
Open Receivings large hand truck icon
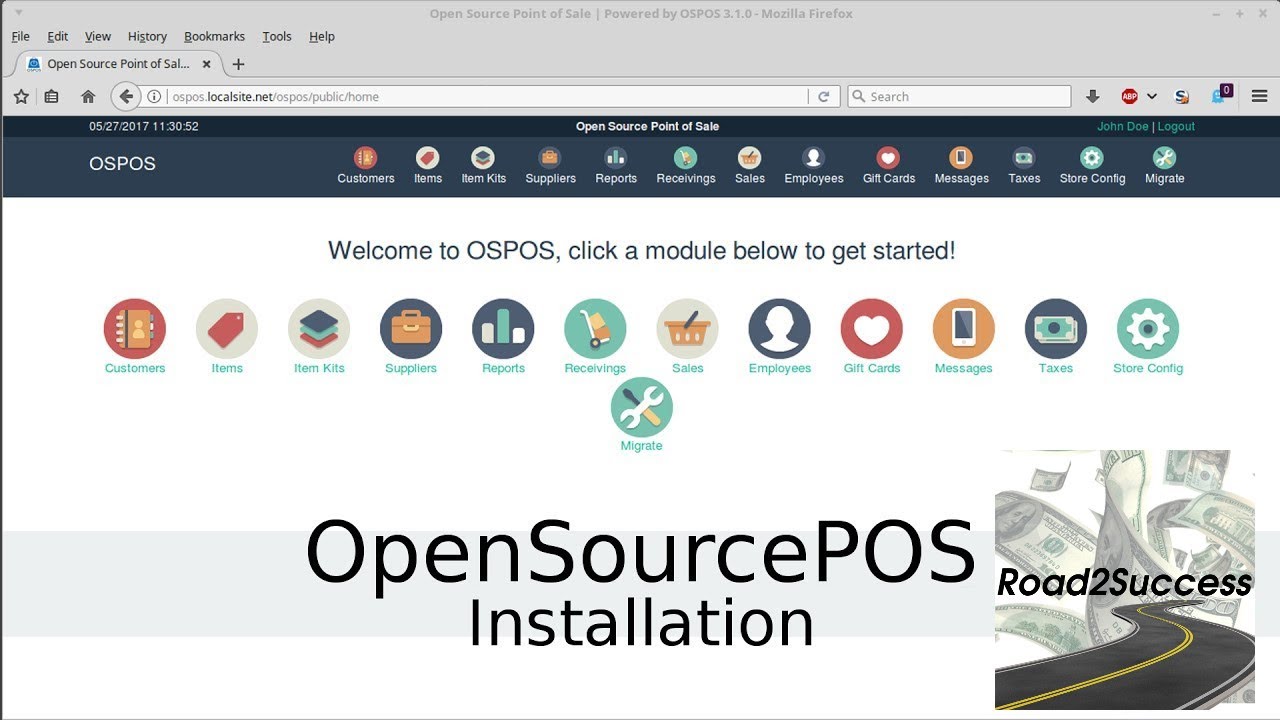coord(595,329)
